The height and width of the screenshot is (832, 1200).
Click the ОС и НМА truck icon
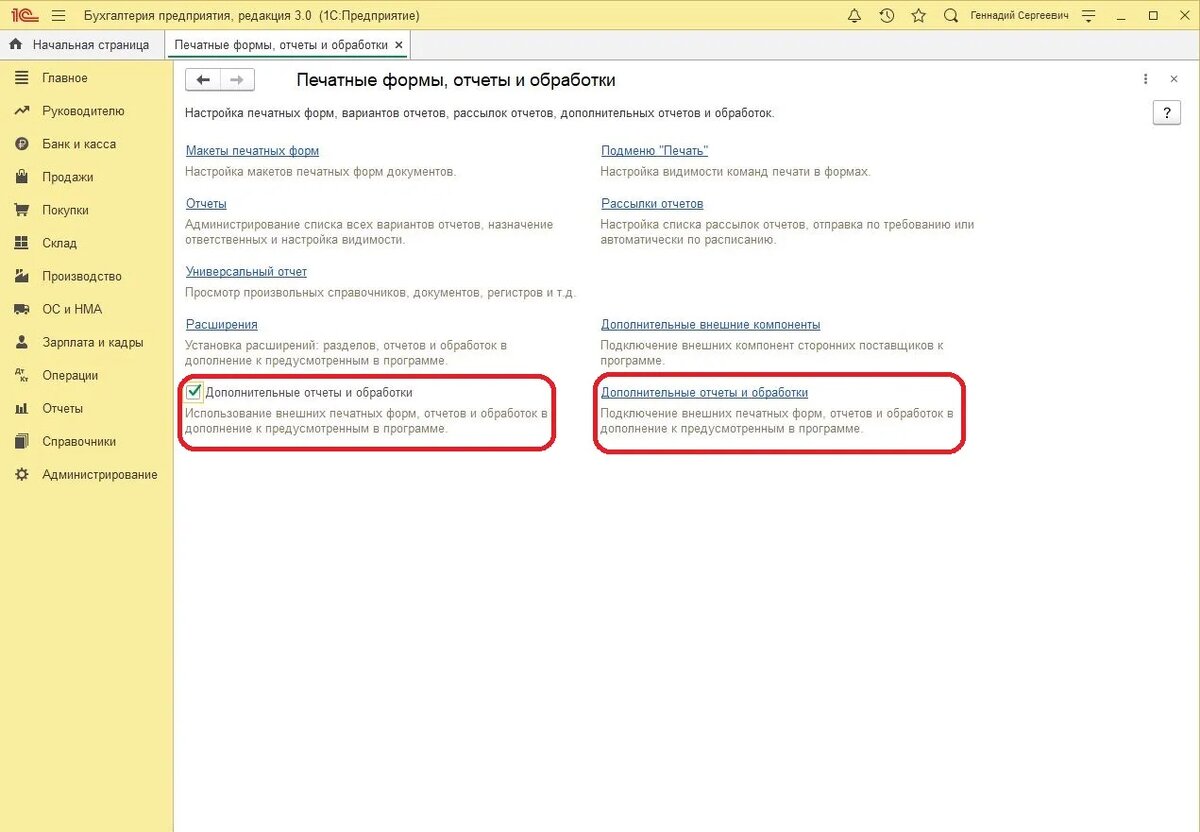21,309
